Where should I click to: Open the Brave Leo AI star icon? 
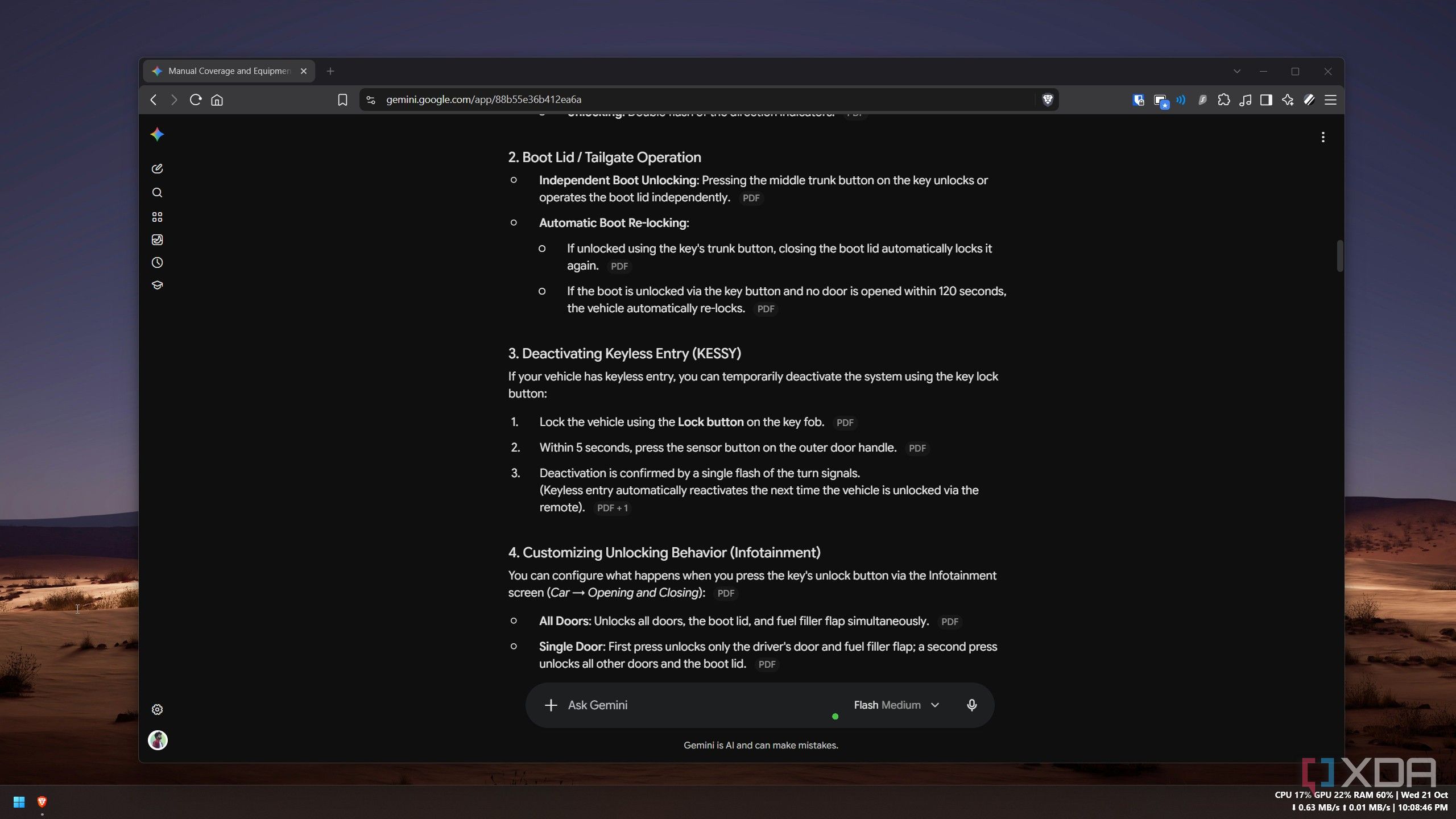pyautogui.click(x=1288, y=100)
